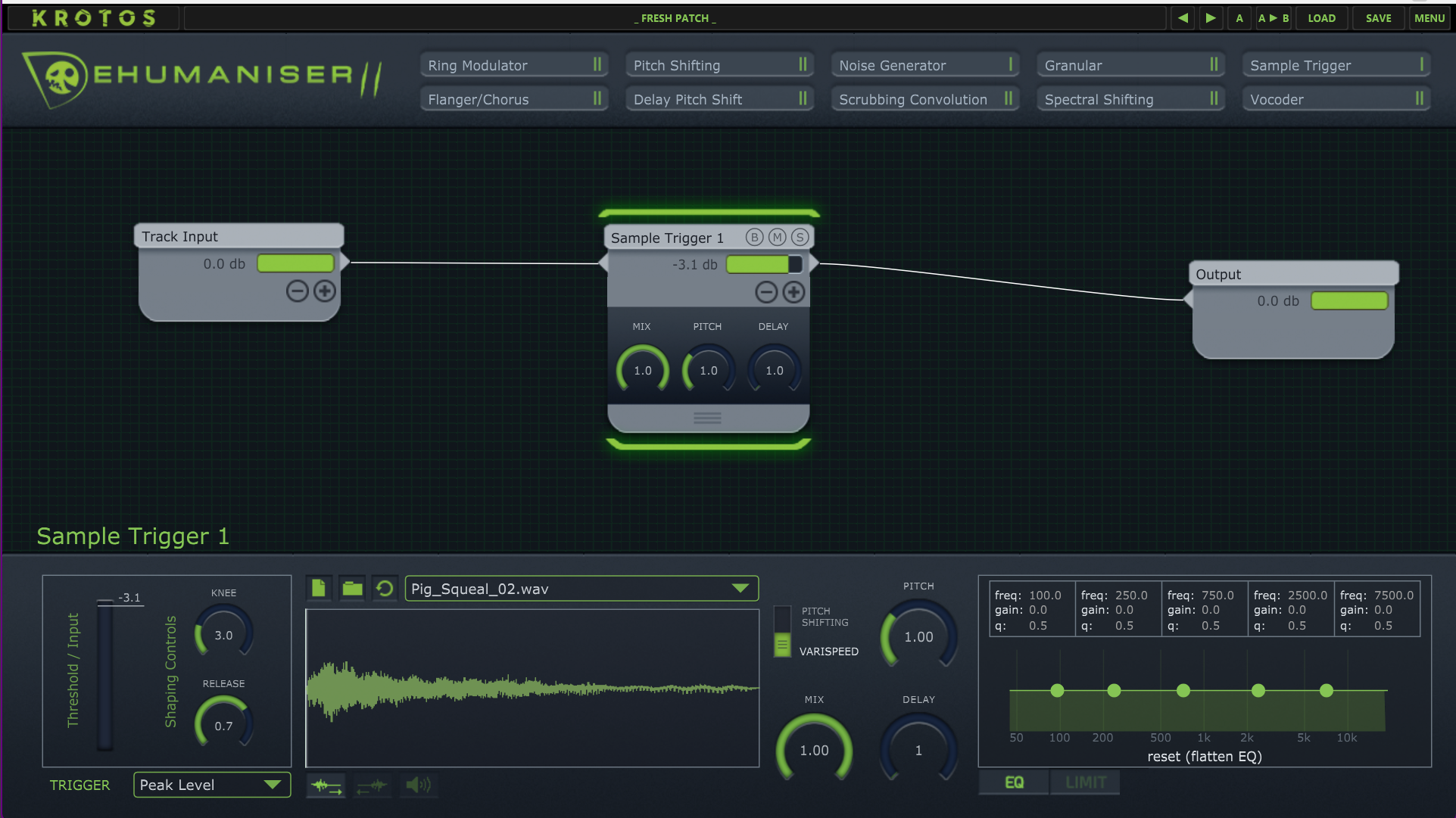Screen dimensions: 1456x818
Task: Enable reverse playback waveform icon
Action: pos(373,785)
